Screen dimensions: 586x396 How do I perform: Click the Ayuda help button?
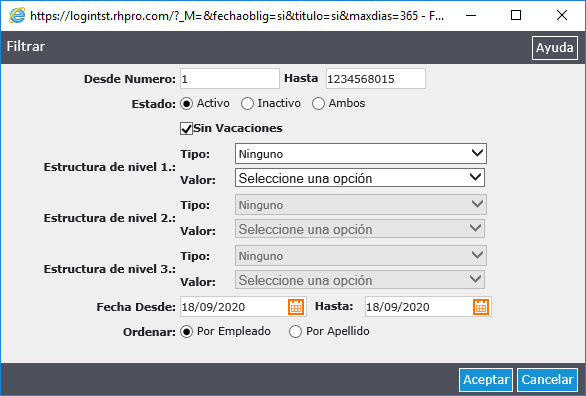[x=555, y=48]
